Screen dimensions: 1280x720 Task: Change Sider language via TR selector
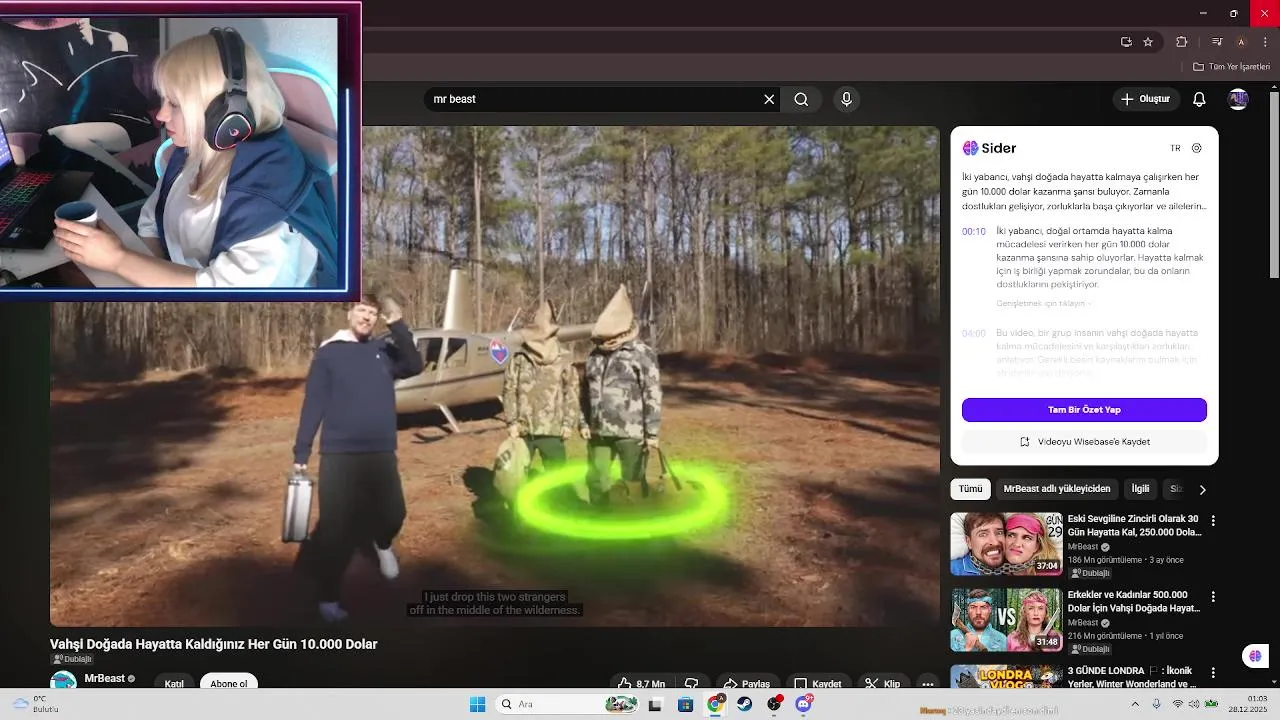[x=1175, y=148]
